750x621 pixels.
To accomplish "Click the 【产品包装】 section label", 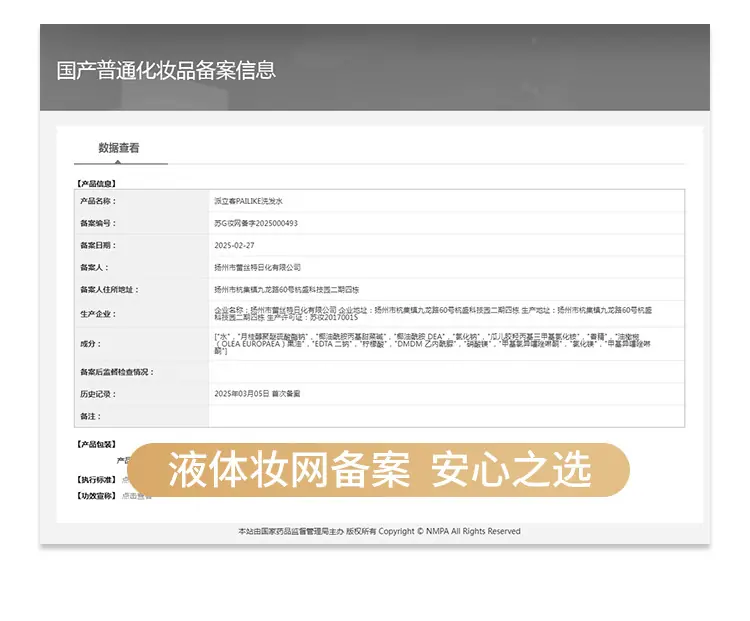I will [96, 444].
